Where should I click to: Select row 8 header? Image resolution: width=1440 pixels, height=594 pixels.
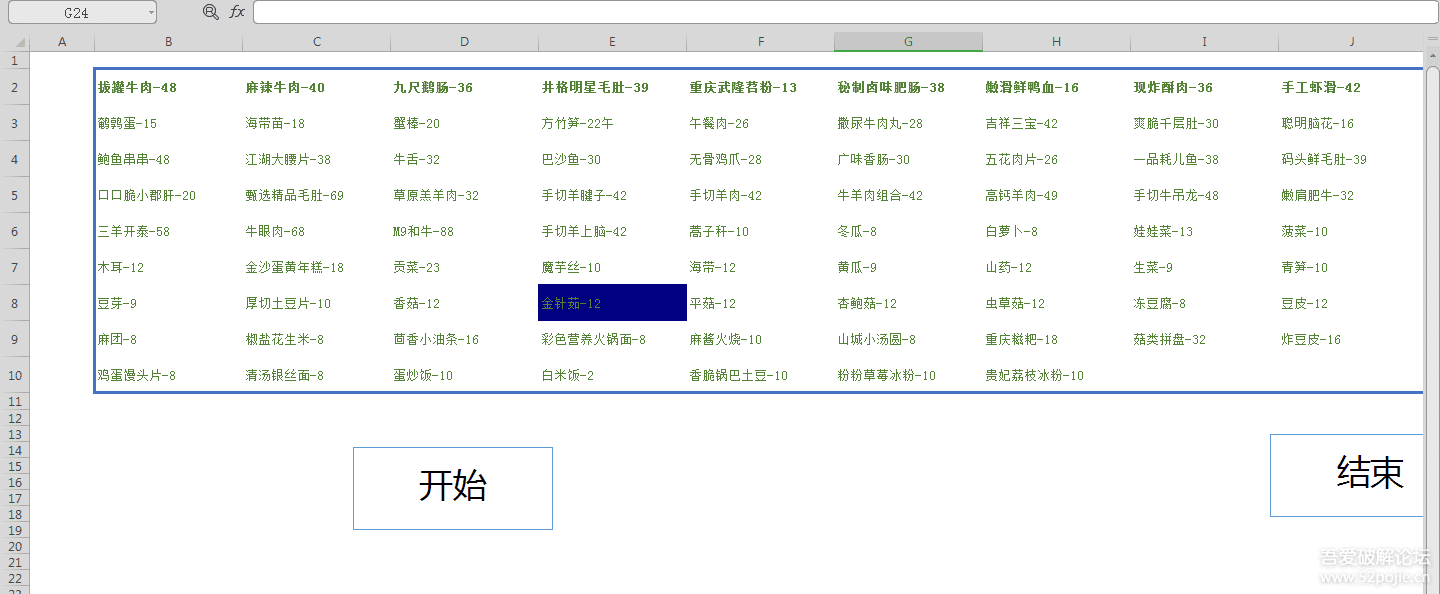(x=14, y=303)
